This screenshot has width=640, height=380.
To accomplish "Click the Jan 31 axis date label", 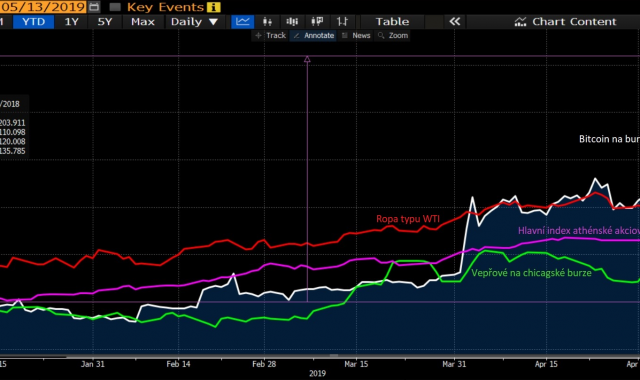I will tap(93, 364).
